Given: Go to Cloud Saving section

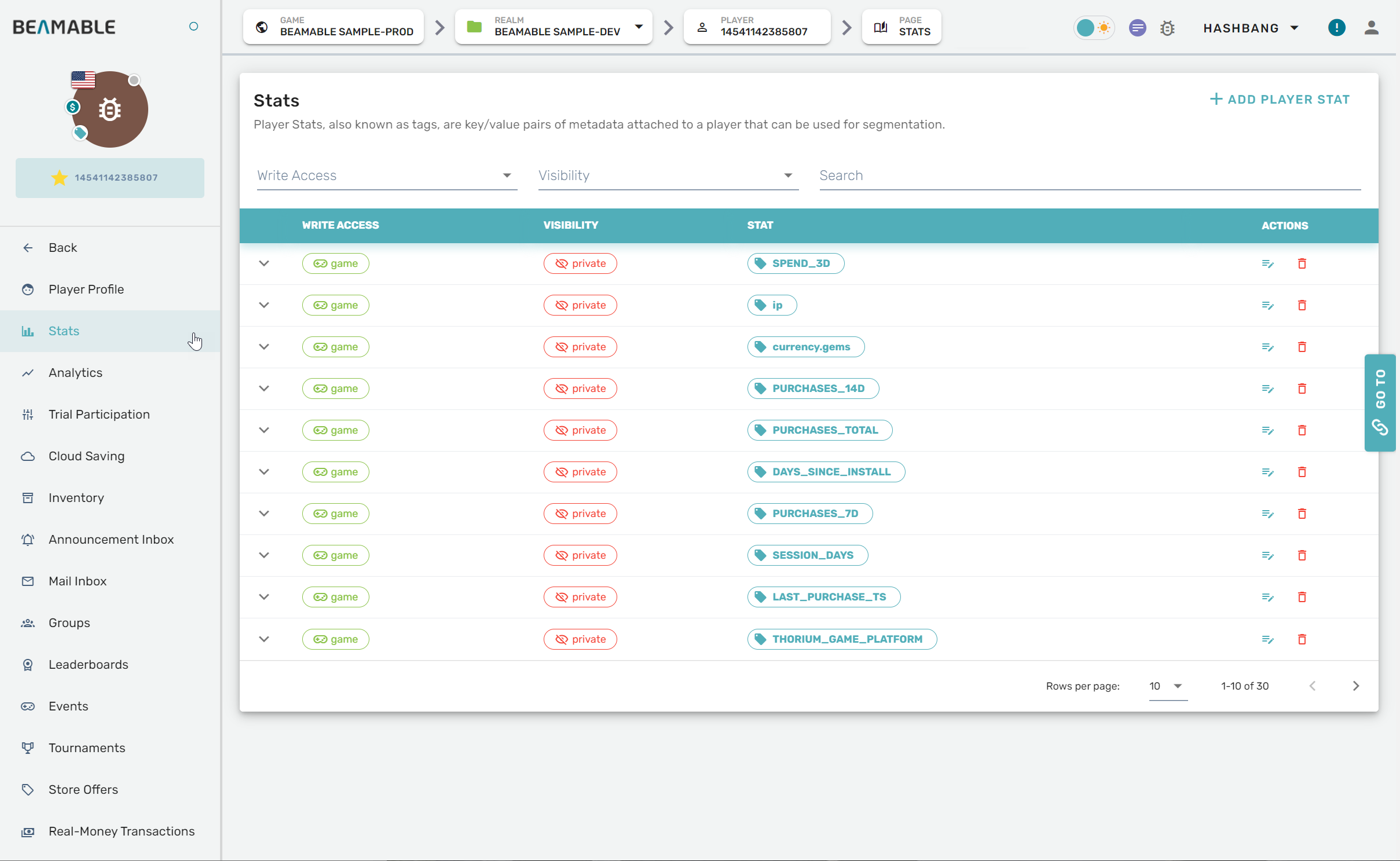Looking at the screenshot, I should coord(86,456).
